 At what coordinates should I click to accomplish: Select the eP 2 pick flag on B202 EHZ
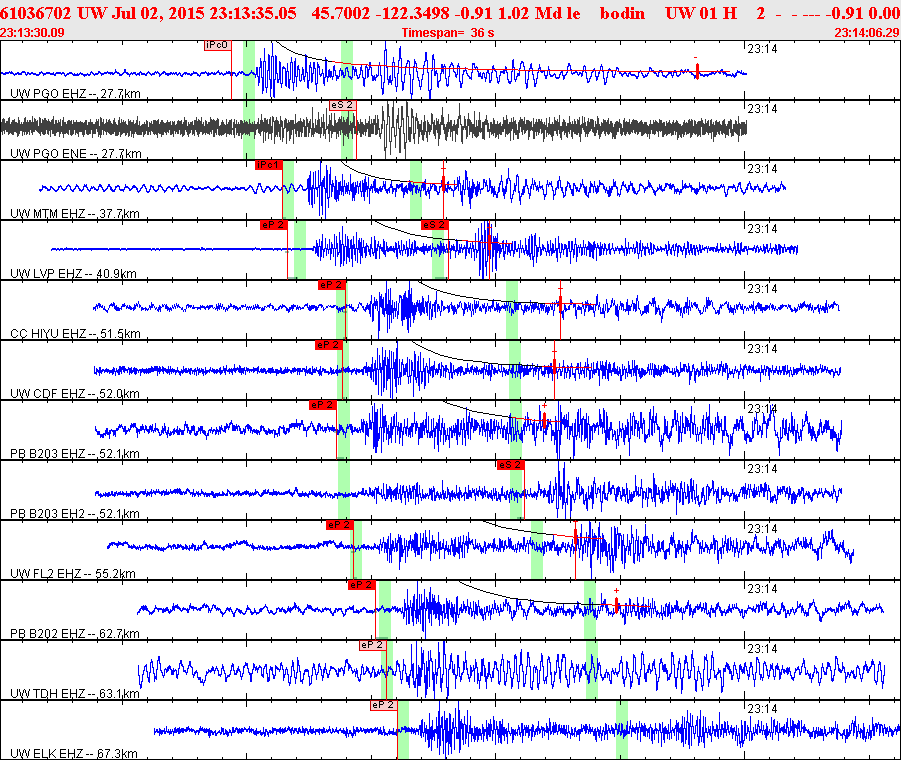click(x=362, y=585)
